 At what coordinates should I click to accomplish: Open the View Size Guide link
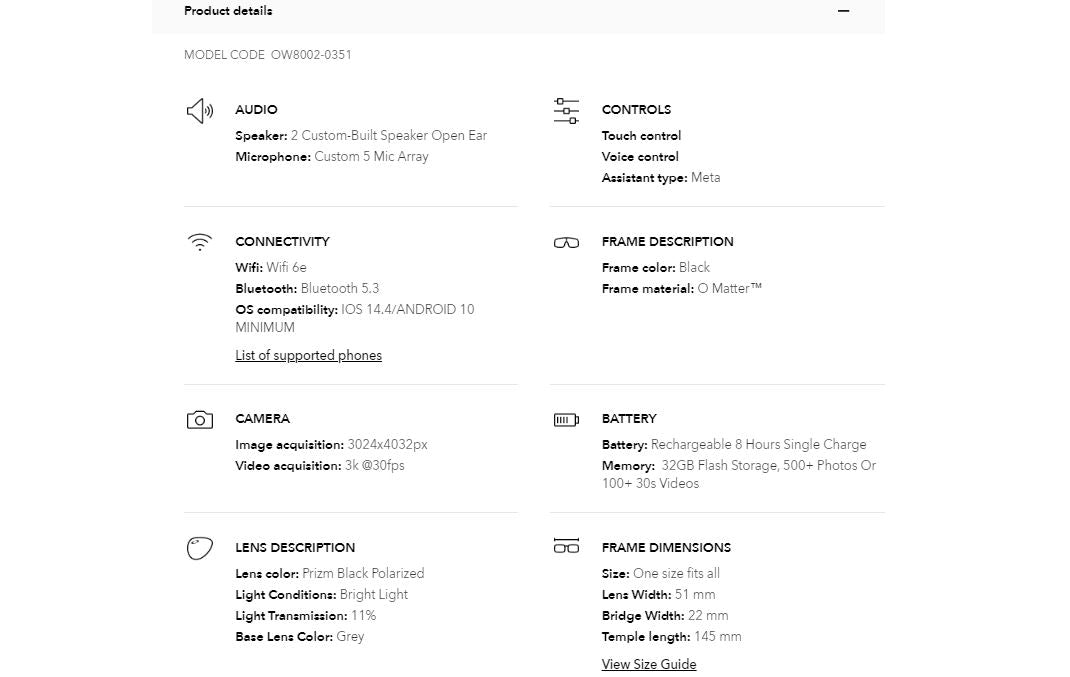[x=649, y=665]
